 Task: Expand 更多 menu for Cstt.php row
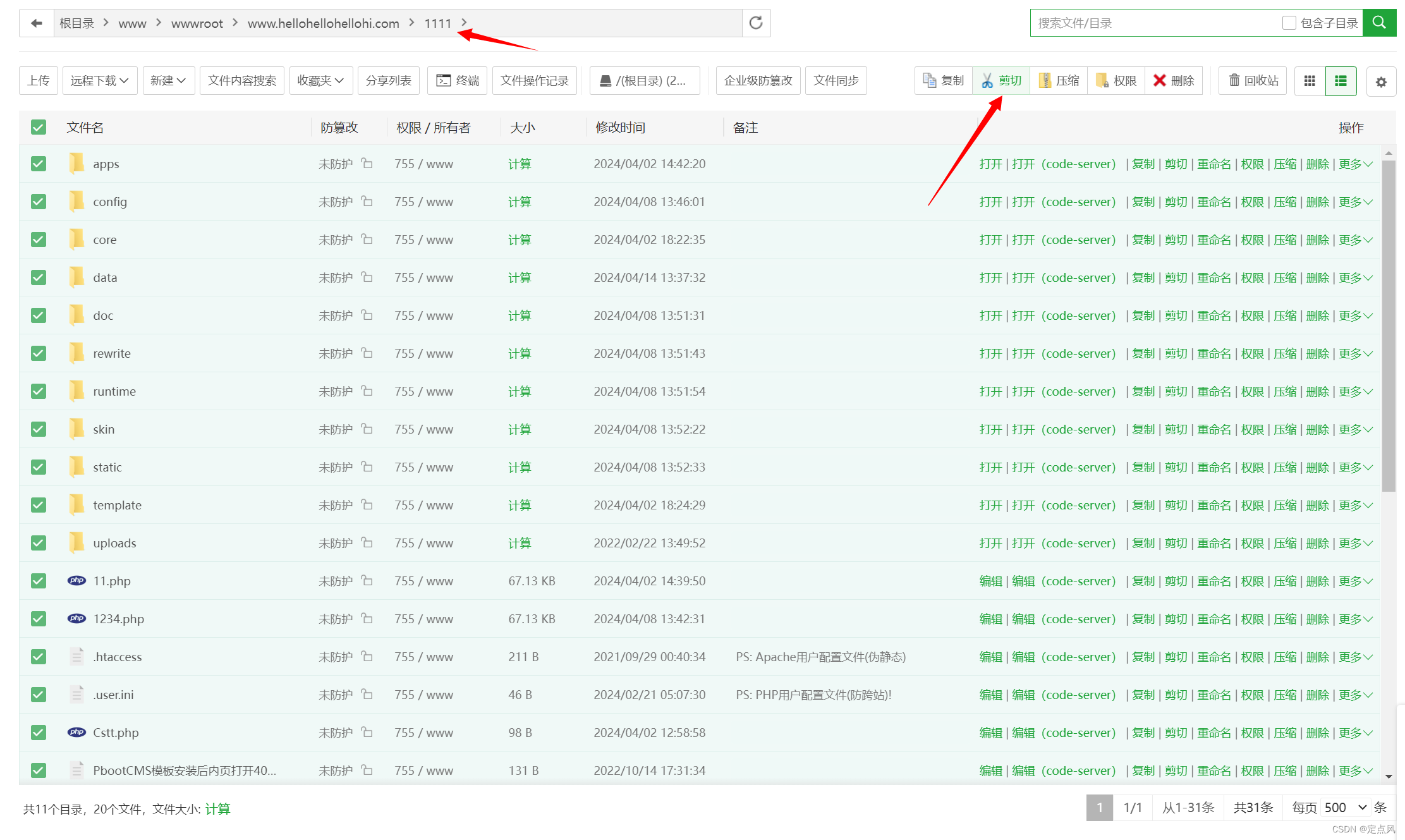click(1356, 733)
